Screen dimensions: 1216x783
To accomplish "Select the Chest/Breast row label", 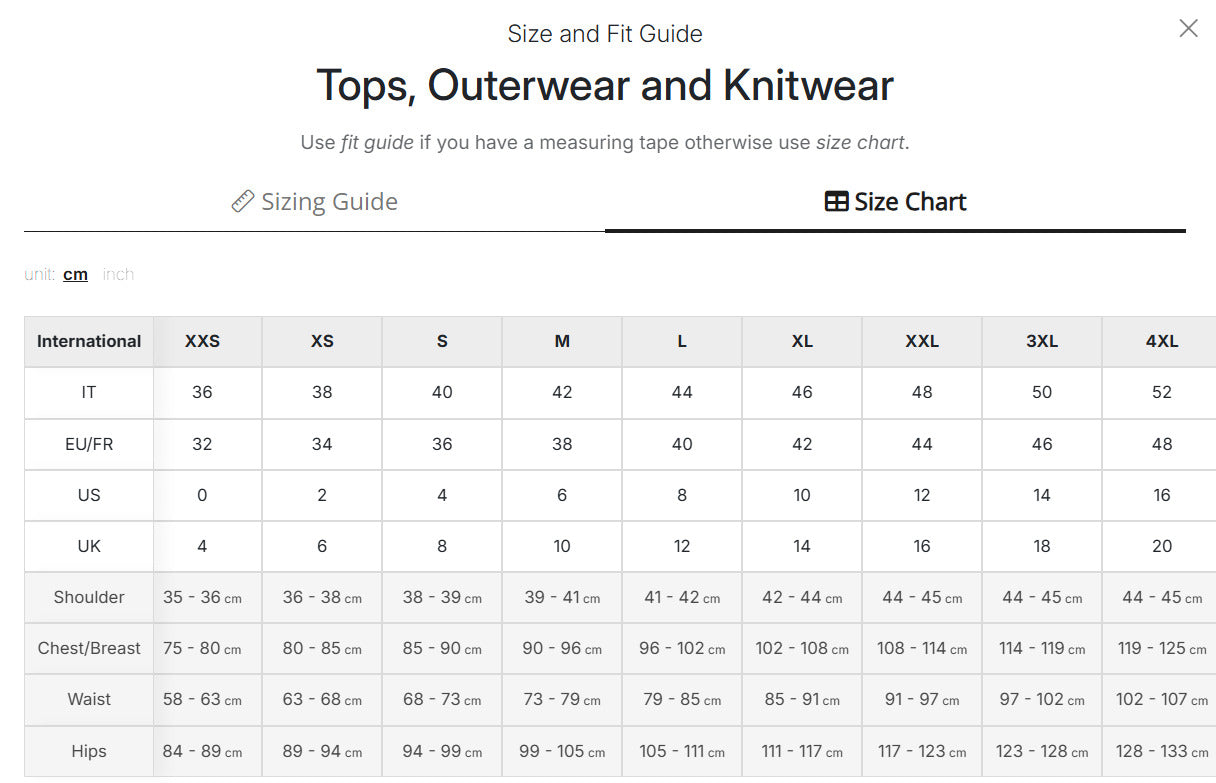I will pyautogui.click(x=89, y=648).
